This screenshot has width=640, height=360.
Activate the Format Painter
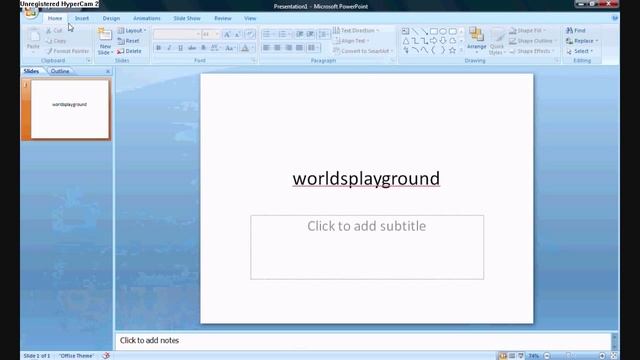[67, 51]
